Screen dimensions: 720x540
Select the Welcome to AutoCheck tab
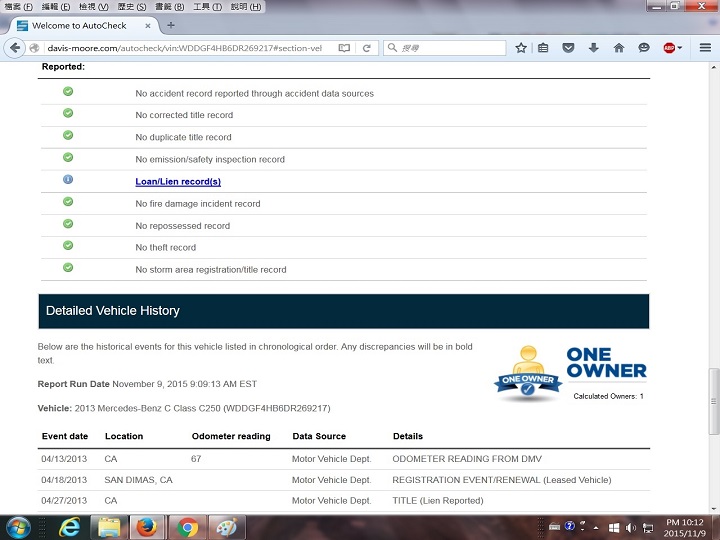[83, 26]
